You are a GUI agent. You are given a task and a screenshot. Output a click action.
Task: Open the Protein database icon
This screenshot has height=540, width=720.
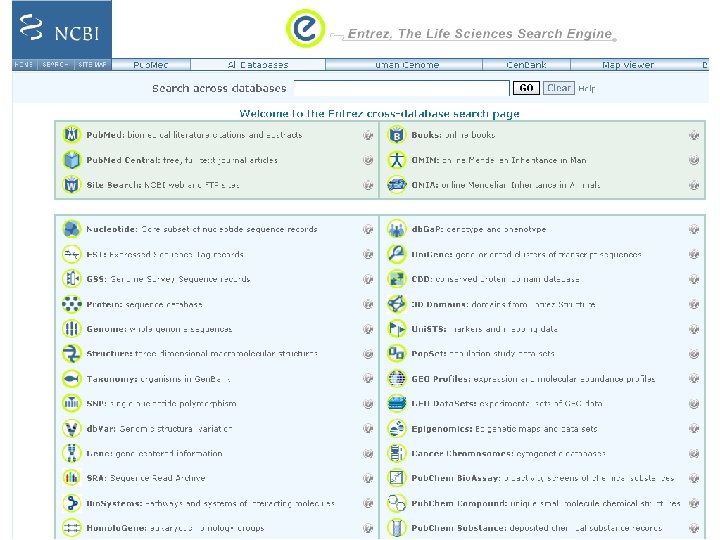coord(72,304)
